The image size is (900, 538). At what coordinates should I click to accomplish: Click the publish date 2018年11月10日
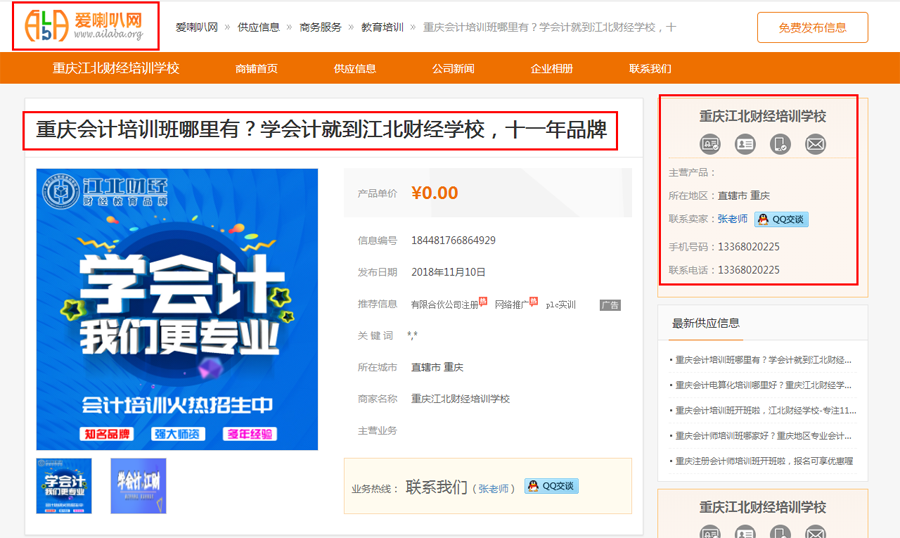click(448, 272)
